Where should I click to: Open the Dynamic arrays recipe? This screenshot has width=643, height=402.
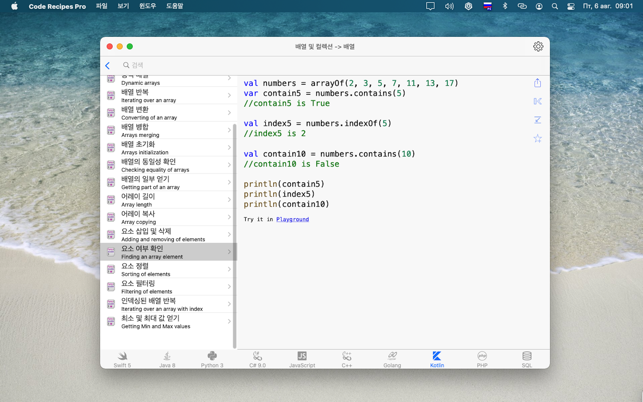coord(168,80)
